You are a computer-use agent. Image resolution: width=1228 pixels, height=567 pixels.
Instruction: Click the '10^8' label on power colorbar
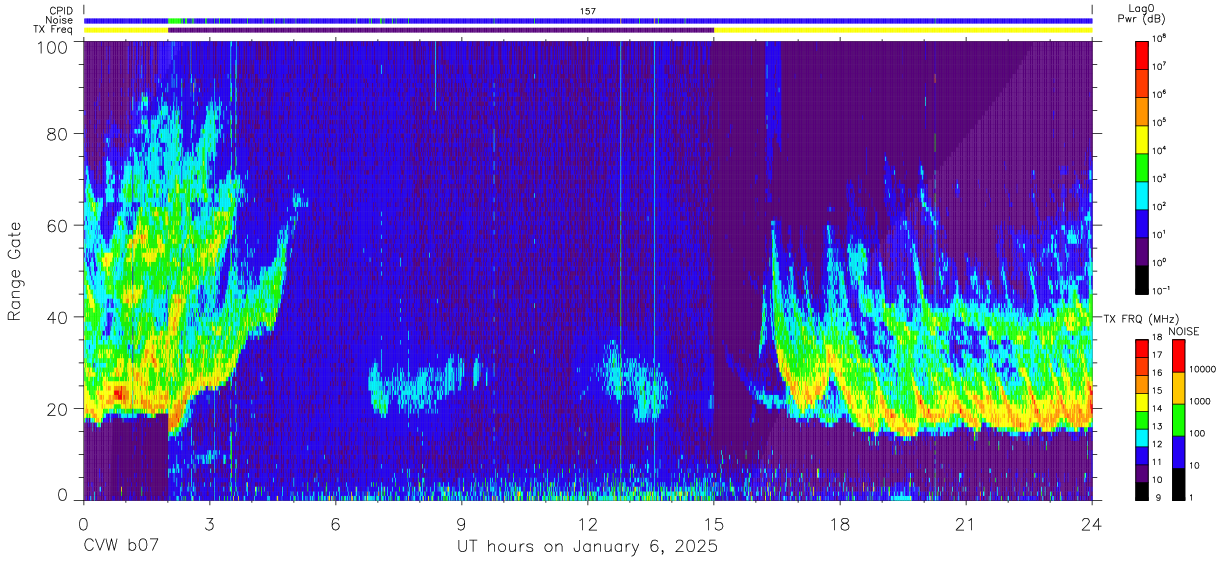click(x=1161, y=39)
